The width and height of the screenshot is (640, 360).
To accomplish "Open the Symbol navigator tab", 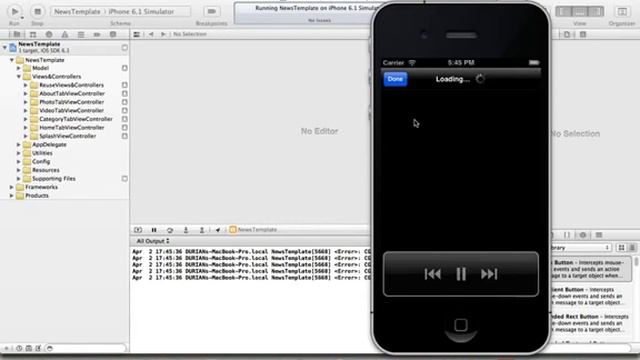I will coord(33,34).
